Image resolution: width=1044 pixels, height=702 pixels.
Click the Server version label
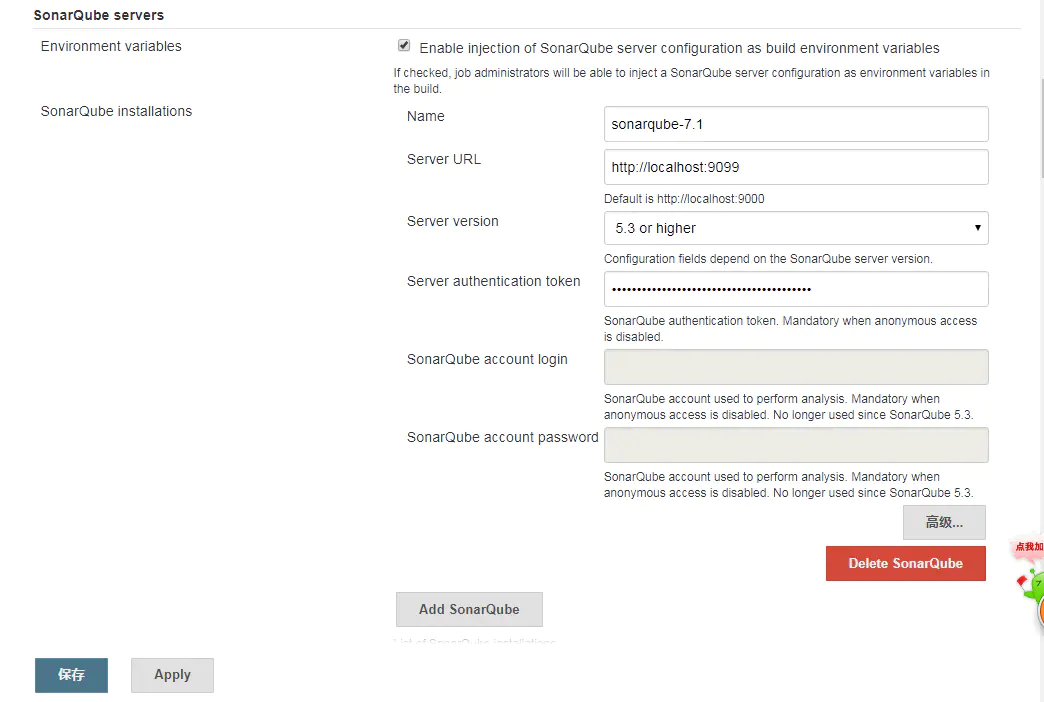click(x=452, y=221)
